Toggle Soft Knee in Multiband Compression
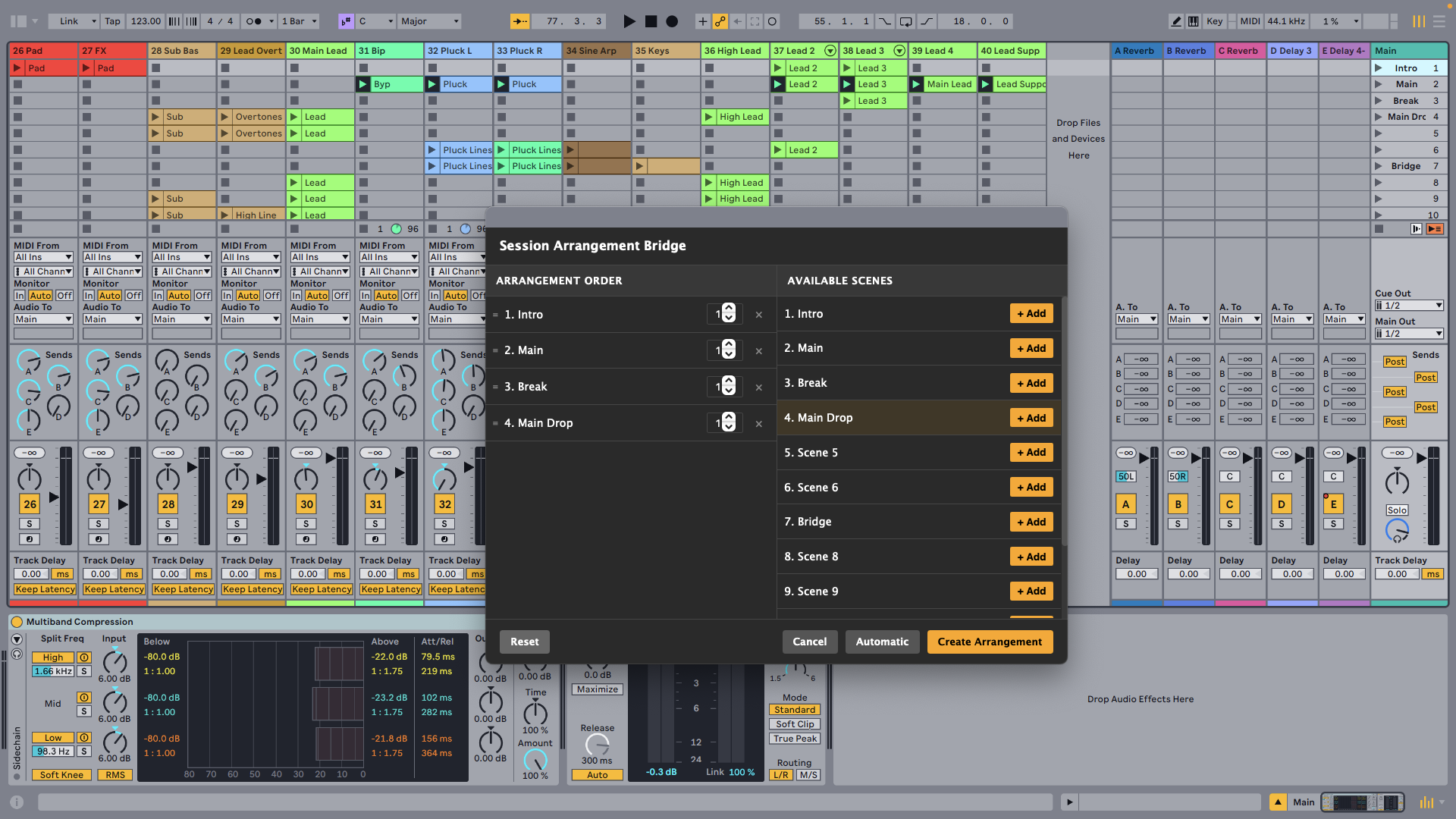Image resolution: width=1456 pixels, height=819 pixels. (61, 775)
